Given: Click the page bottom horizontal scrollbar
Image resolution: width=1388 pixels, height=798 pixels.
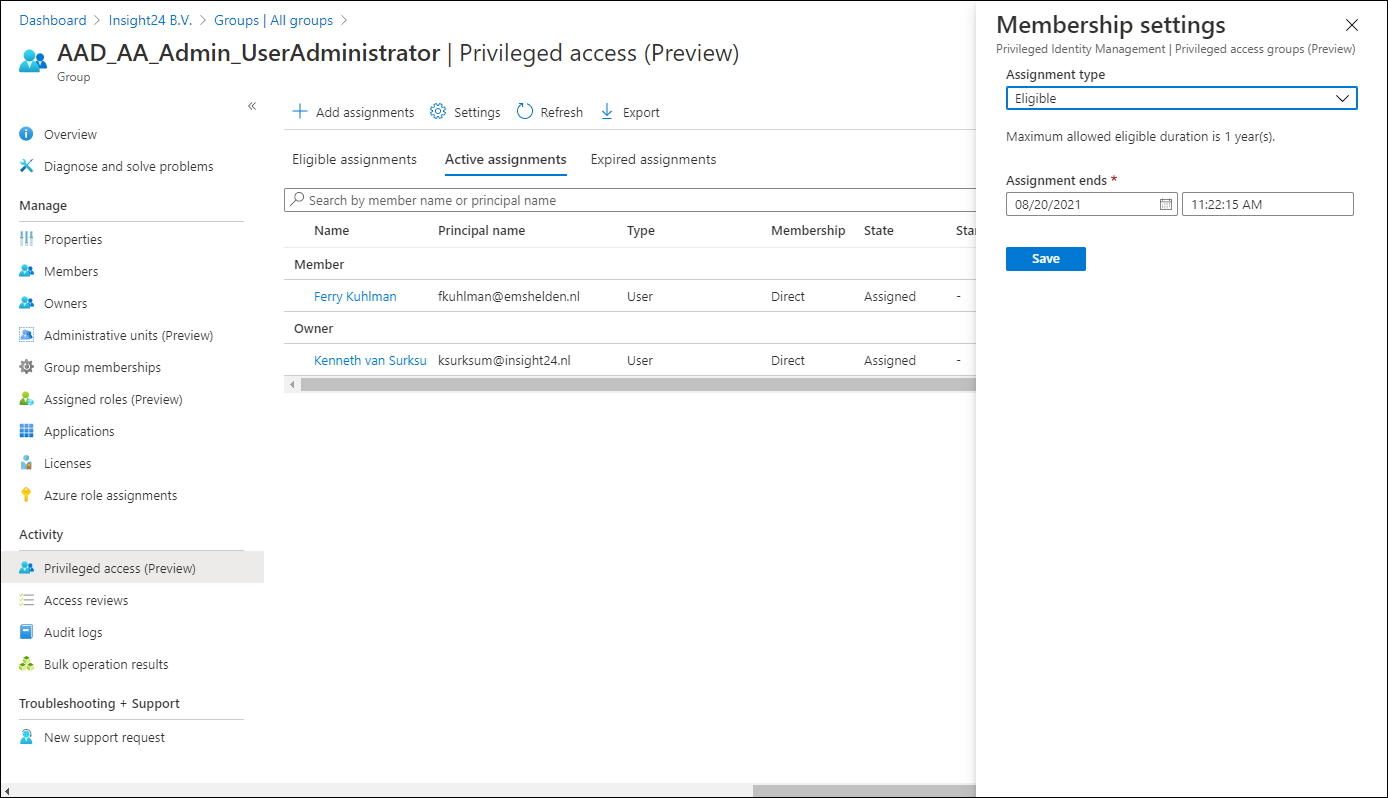Looking at the screenshot, I should (x=865, y=790).
